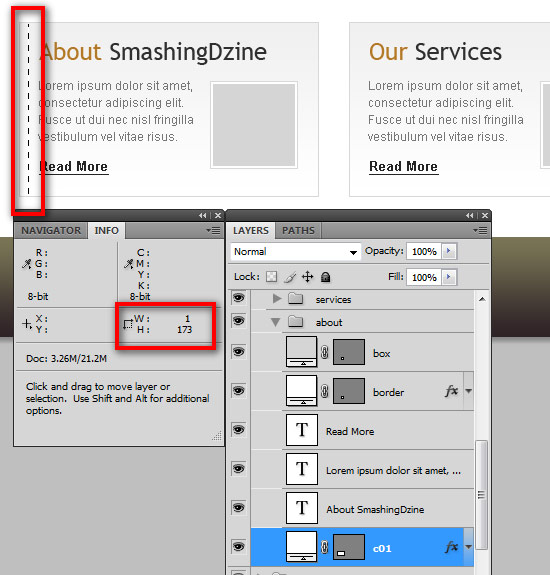This screenshot has height=575, width=550.
Task: Open the Layers panel options menu icon
Action: point(480,230)
